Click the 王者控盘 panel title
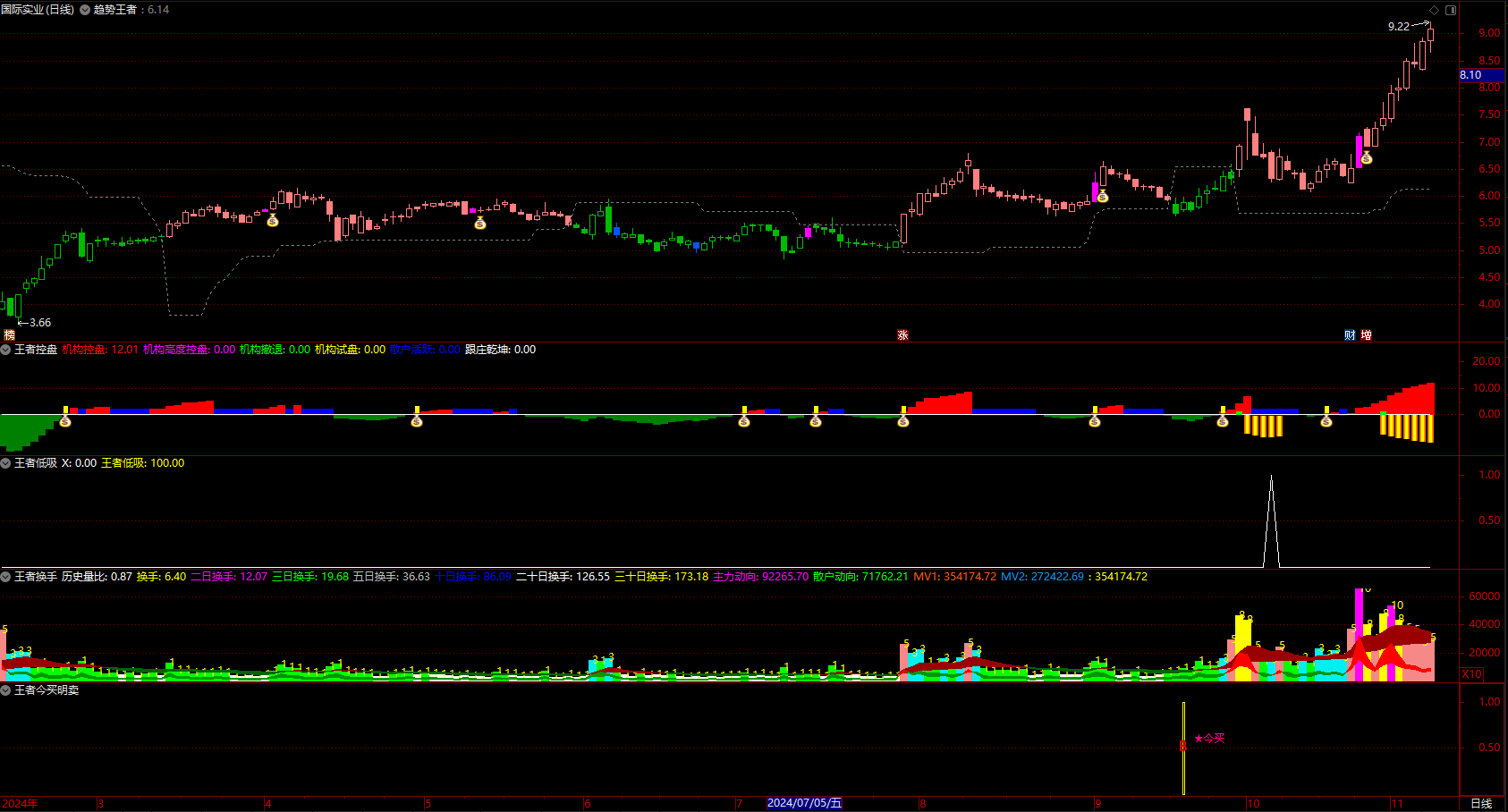1508x812 pixels. coord(36,350)
